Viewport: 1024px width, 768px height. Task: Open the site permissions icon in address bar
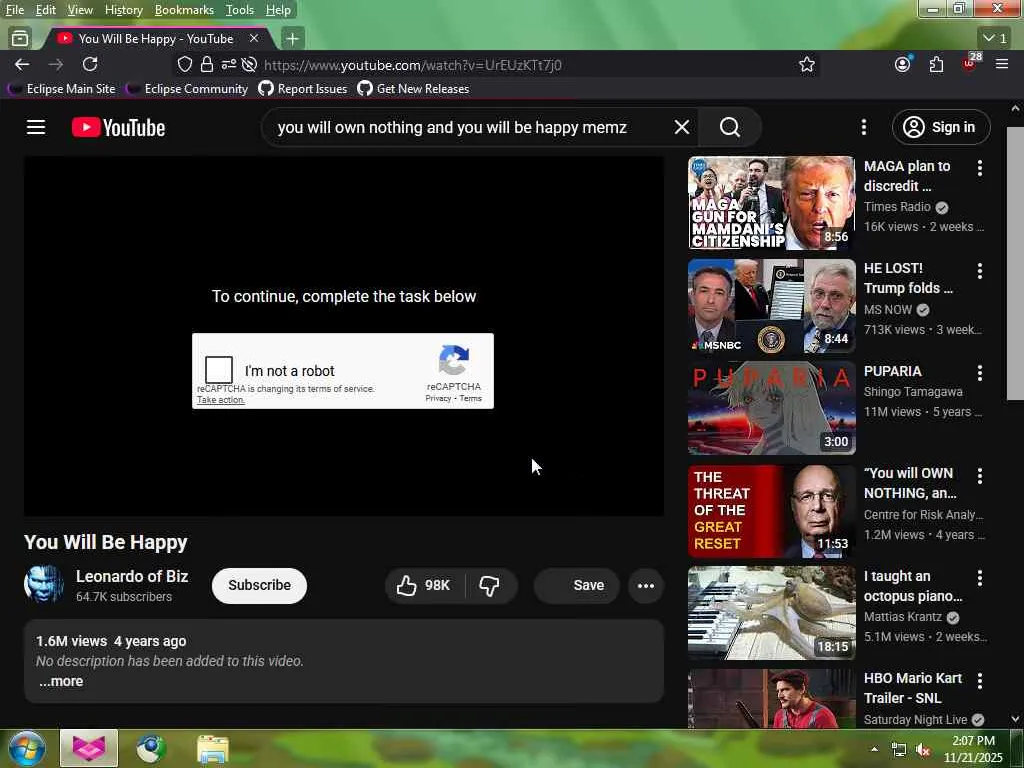pyautogui.click(x=229, y=65)
